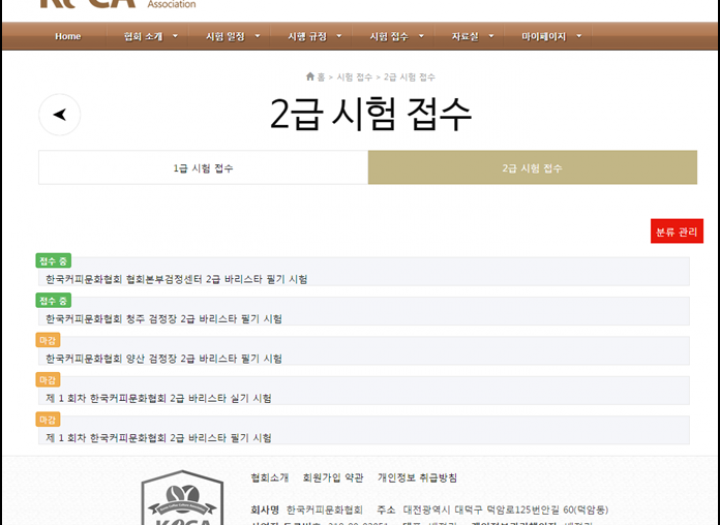
Task: Select the 2급 시험 접수 tab
Action: point(532,168)
